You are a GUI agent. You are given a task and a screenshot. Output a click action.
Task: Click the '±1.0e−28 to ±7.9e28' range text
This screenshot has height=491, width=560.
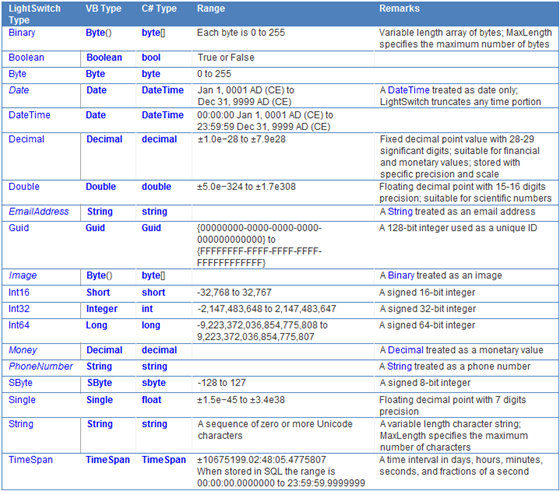[242, 139]
